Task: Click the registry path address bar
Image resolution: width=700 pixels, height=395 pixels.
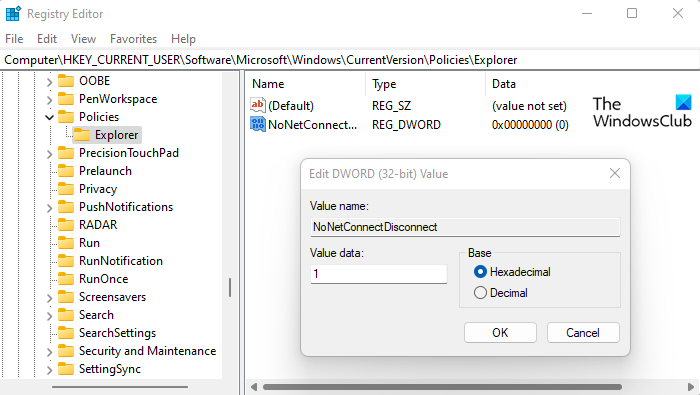Action: point(350,60)
